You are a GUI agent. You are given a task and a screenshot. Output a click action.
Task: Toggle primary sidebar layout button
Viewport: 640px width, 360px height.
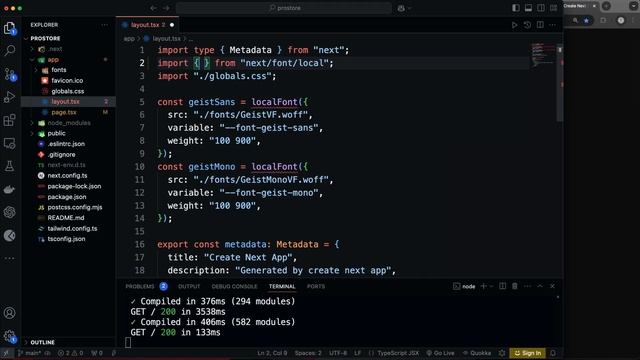516,8
